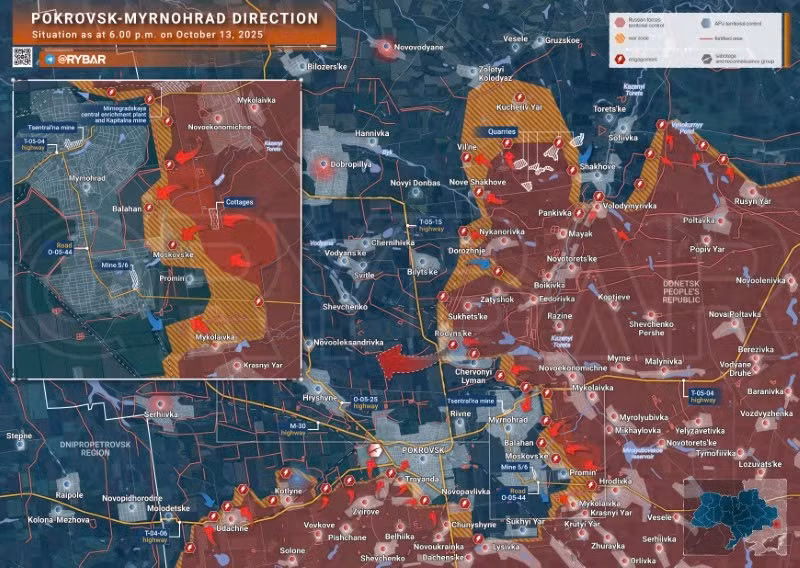Click the Cottages label in the inset map

[239, 202]
